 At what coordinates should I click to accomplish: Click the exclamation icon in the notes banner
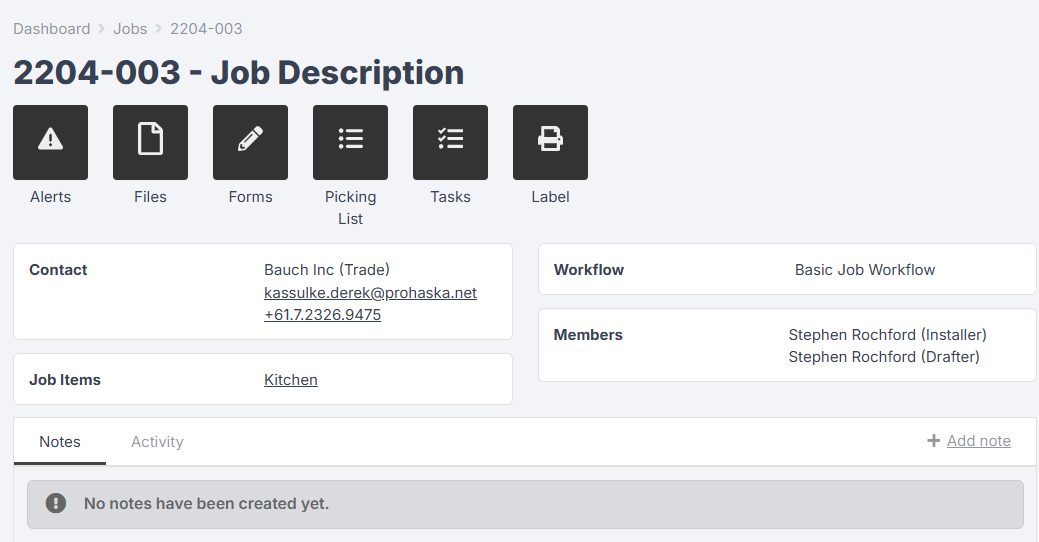56,504
